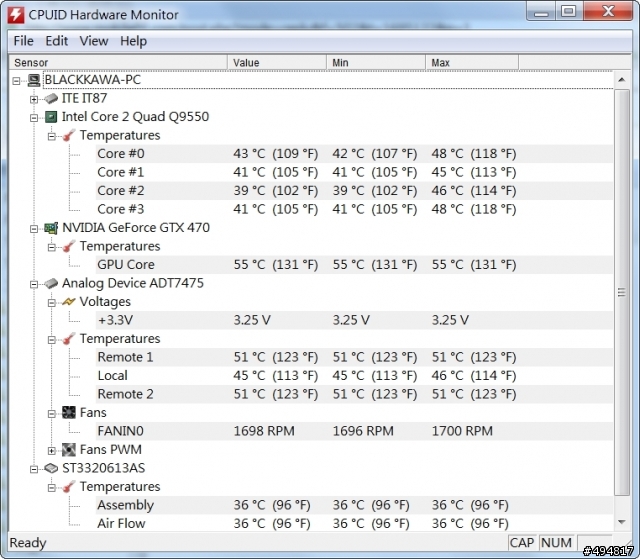This screenshot has height=559, width=640.
Task: Collapse the Intel Core 2 Quad Q9550 node
Action: click(34, 118)
